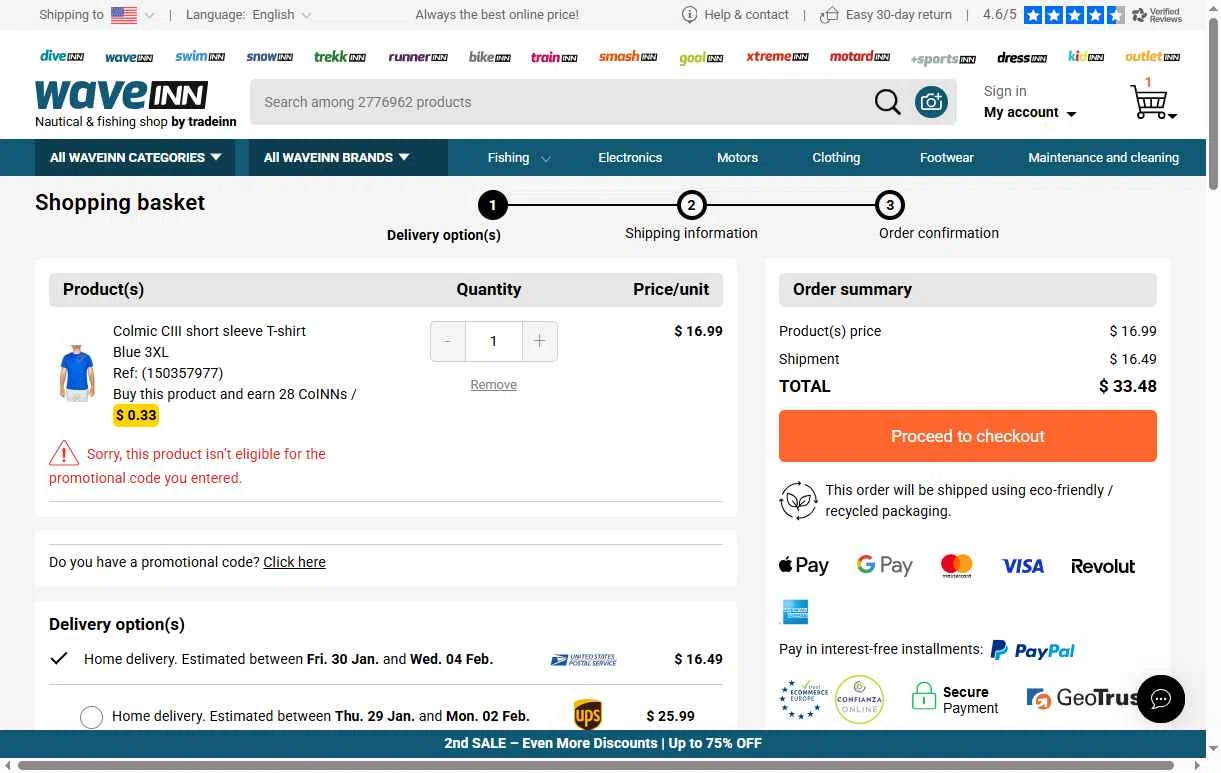Image resolution: width=1221 pixels, height=773 pixels.
Task: Open the Electronics menu
Action: [x=630, y=157]
